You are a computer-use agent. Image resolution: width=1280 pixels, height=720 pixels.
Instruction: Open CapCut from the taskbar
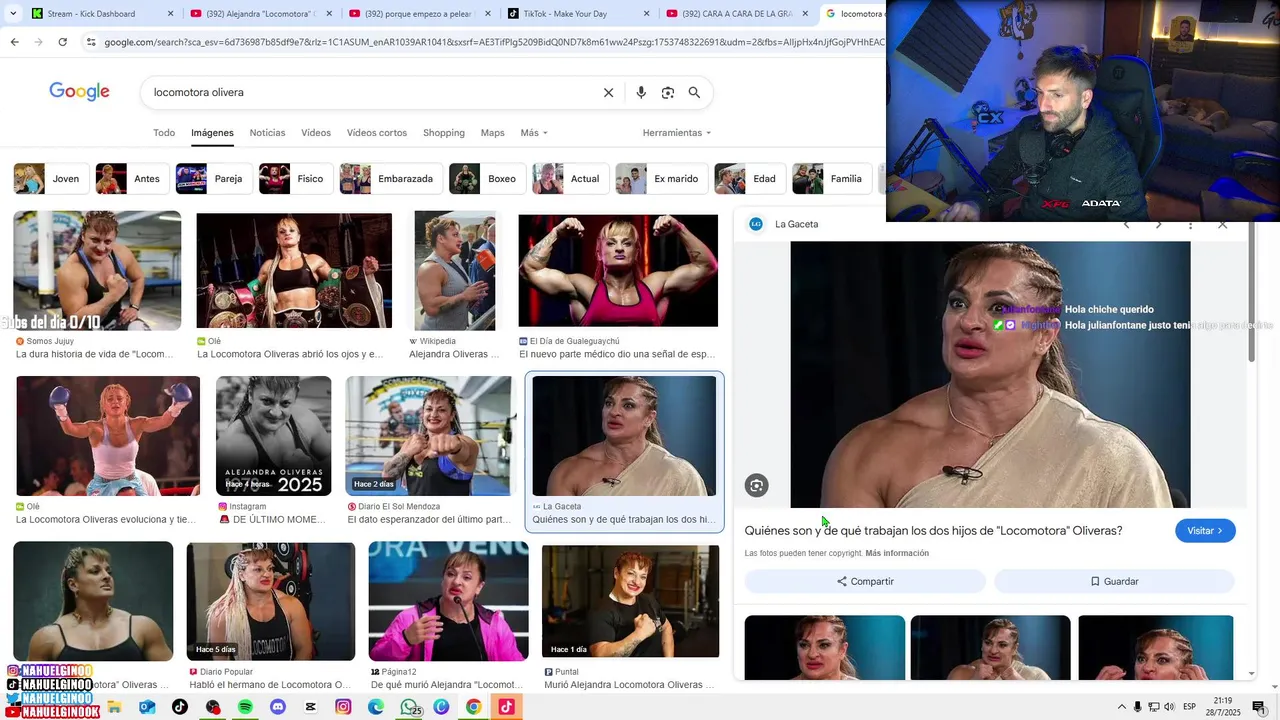pyautogui.click(x=311, y=707)
